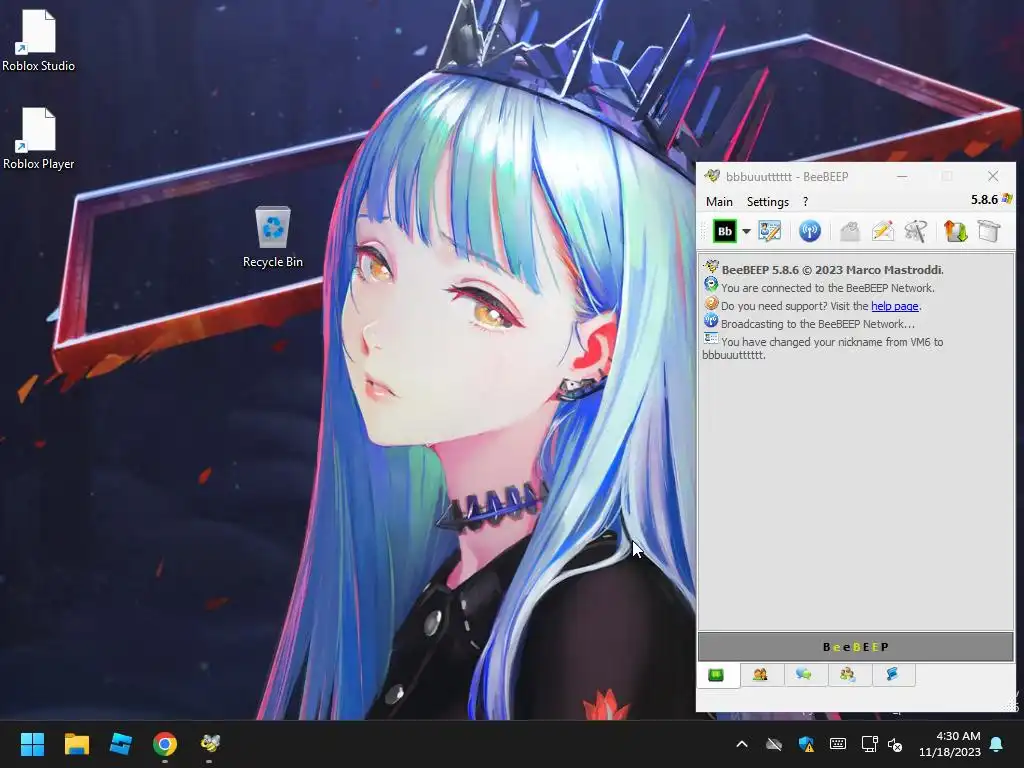1024x768 pixels.
Task: Open the Settings menu in BeeBEEP
Action: (x=767, y=202)
